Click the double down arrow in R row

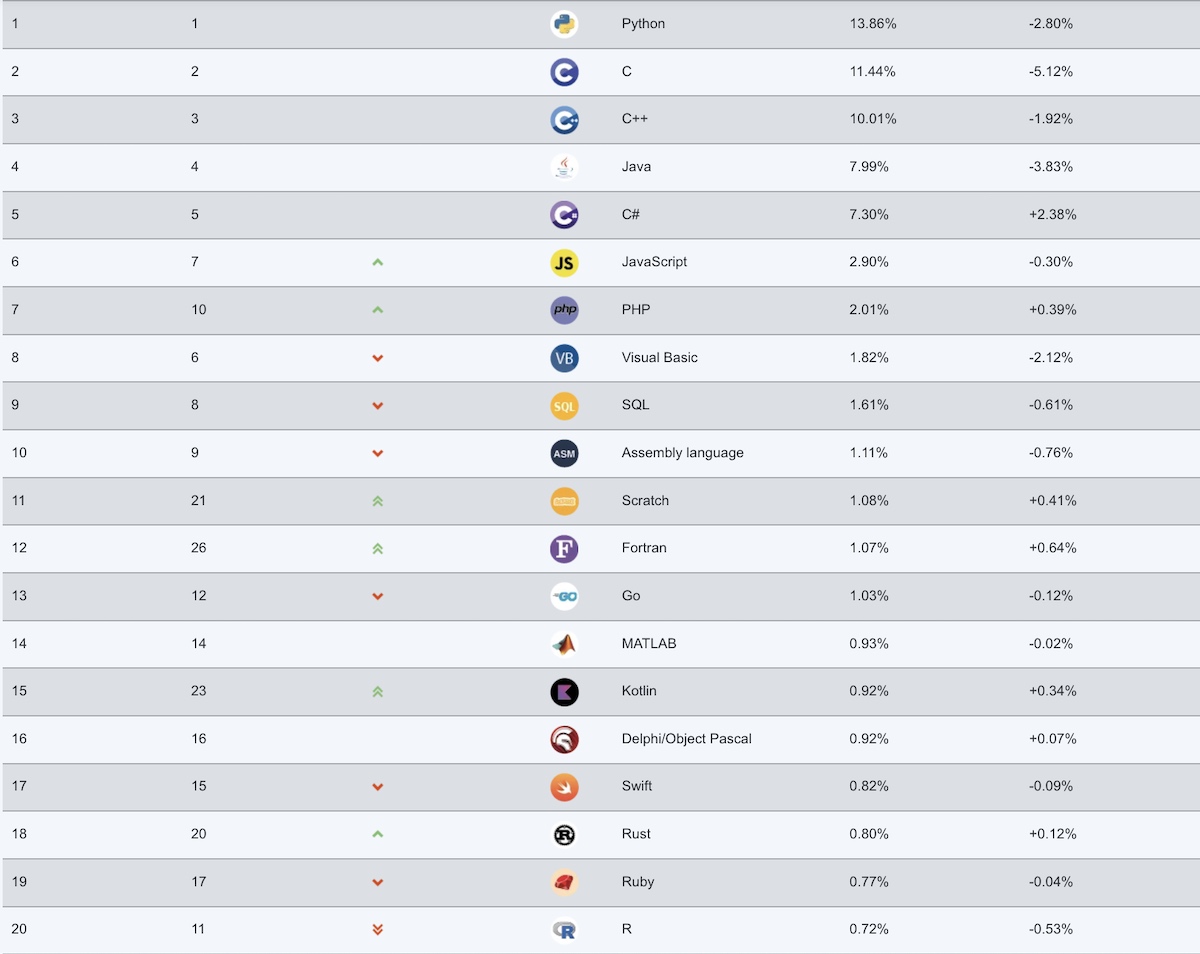point(377,930)
